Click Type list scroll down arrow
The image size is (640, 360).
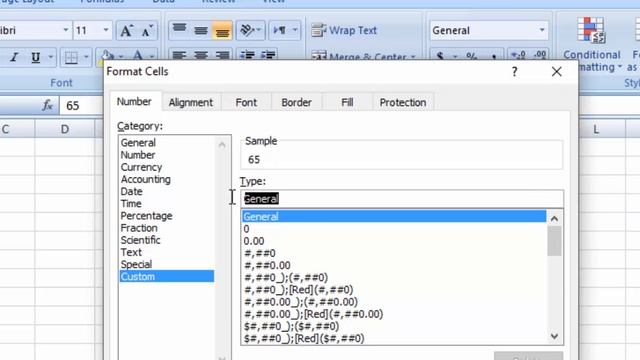pos(554,336)
